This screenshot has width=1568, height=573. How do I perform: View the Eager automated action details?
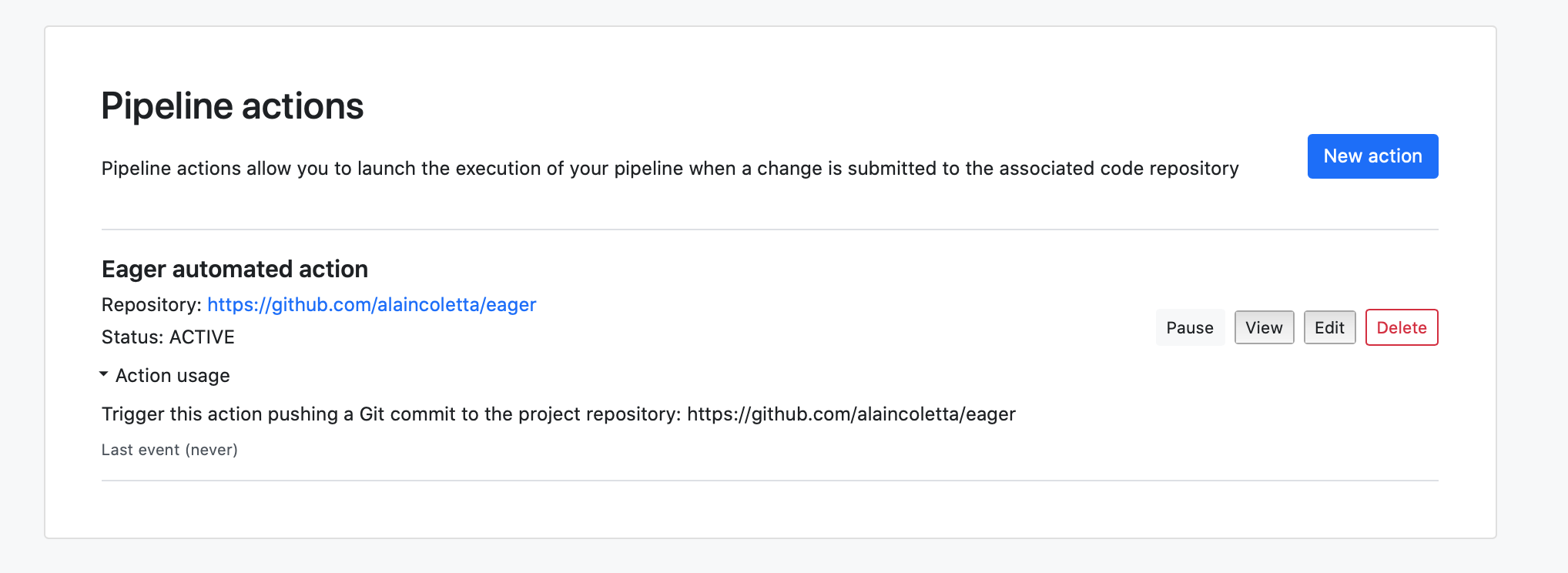(1264, 327)
